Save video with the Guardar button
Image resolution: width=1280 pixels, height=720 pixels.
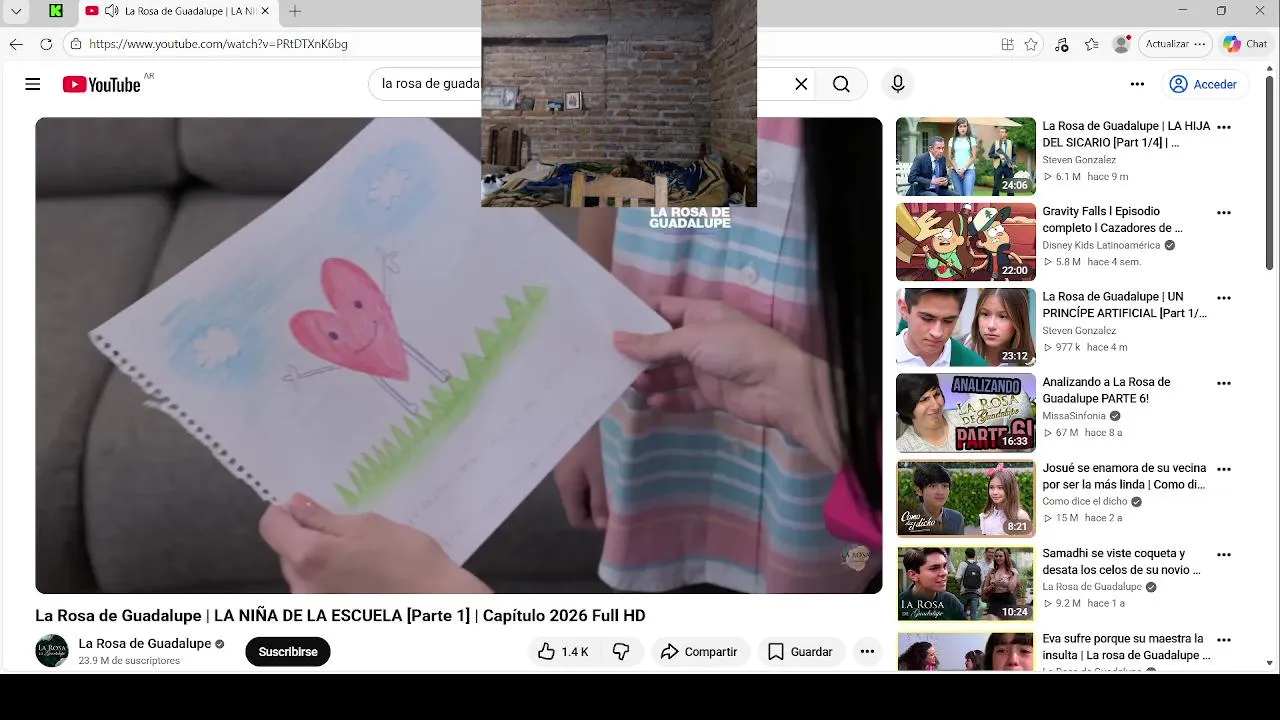coord(800,652)
